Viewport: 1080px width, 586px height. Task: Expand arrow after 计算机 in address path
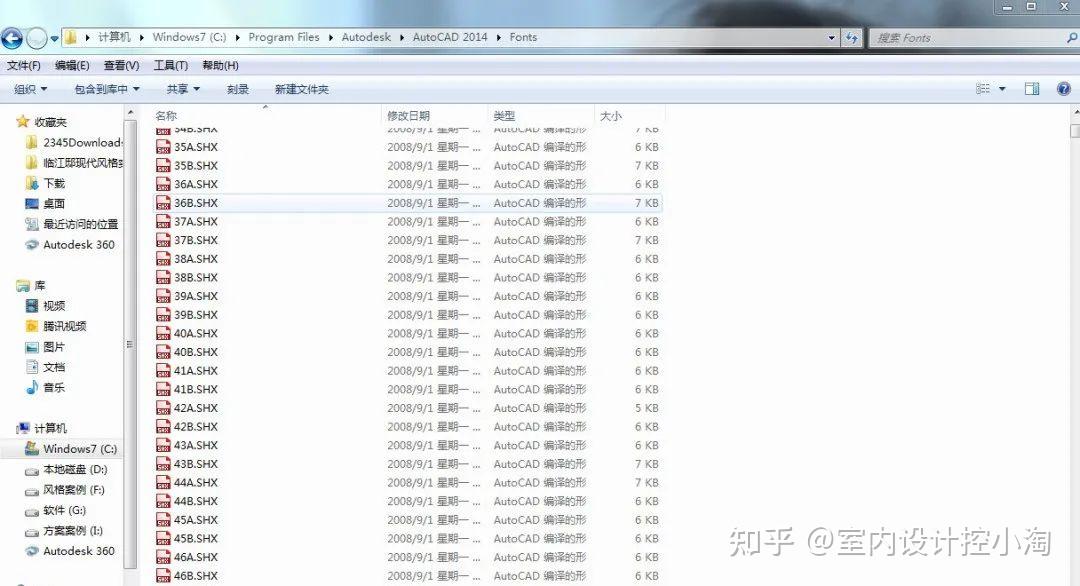(x=141, y=38)
